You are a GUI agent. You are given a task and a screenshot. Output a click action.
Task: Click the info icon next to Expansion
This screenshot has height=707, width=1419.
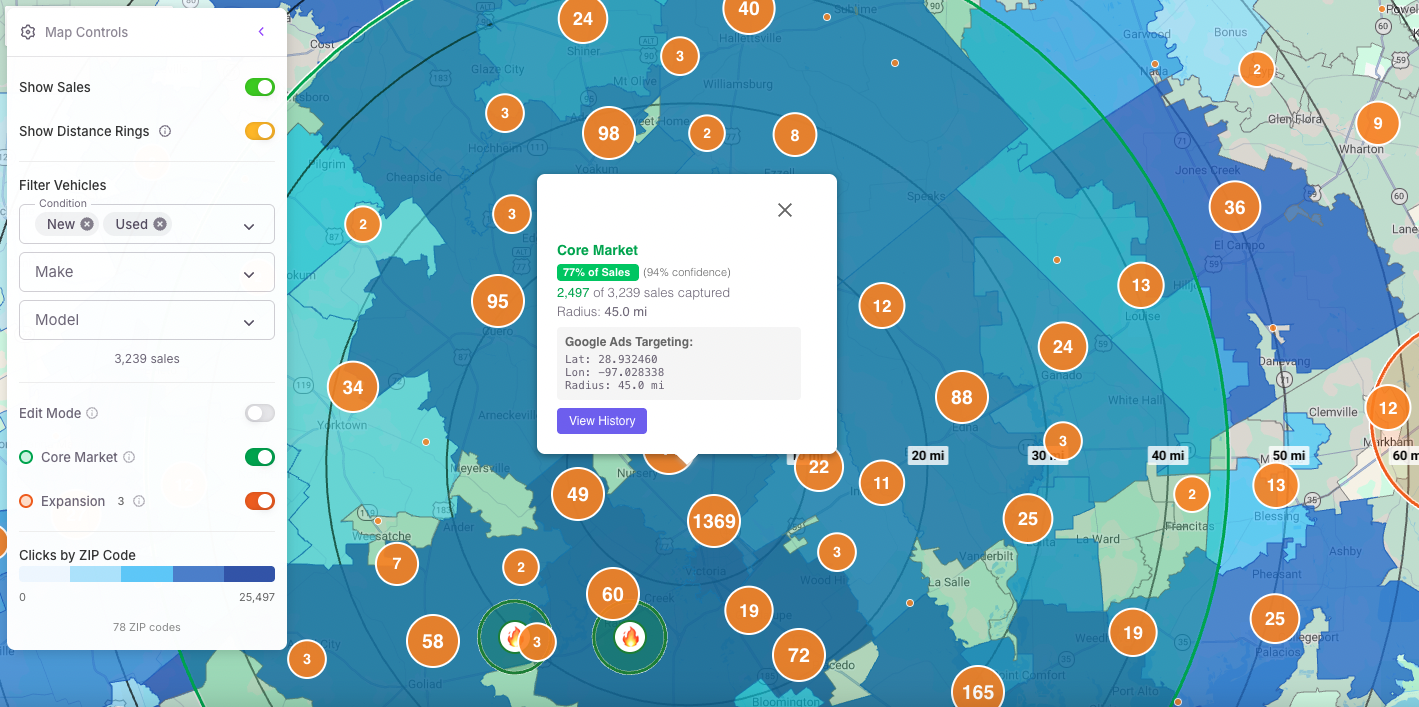tap(137, 501)
